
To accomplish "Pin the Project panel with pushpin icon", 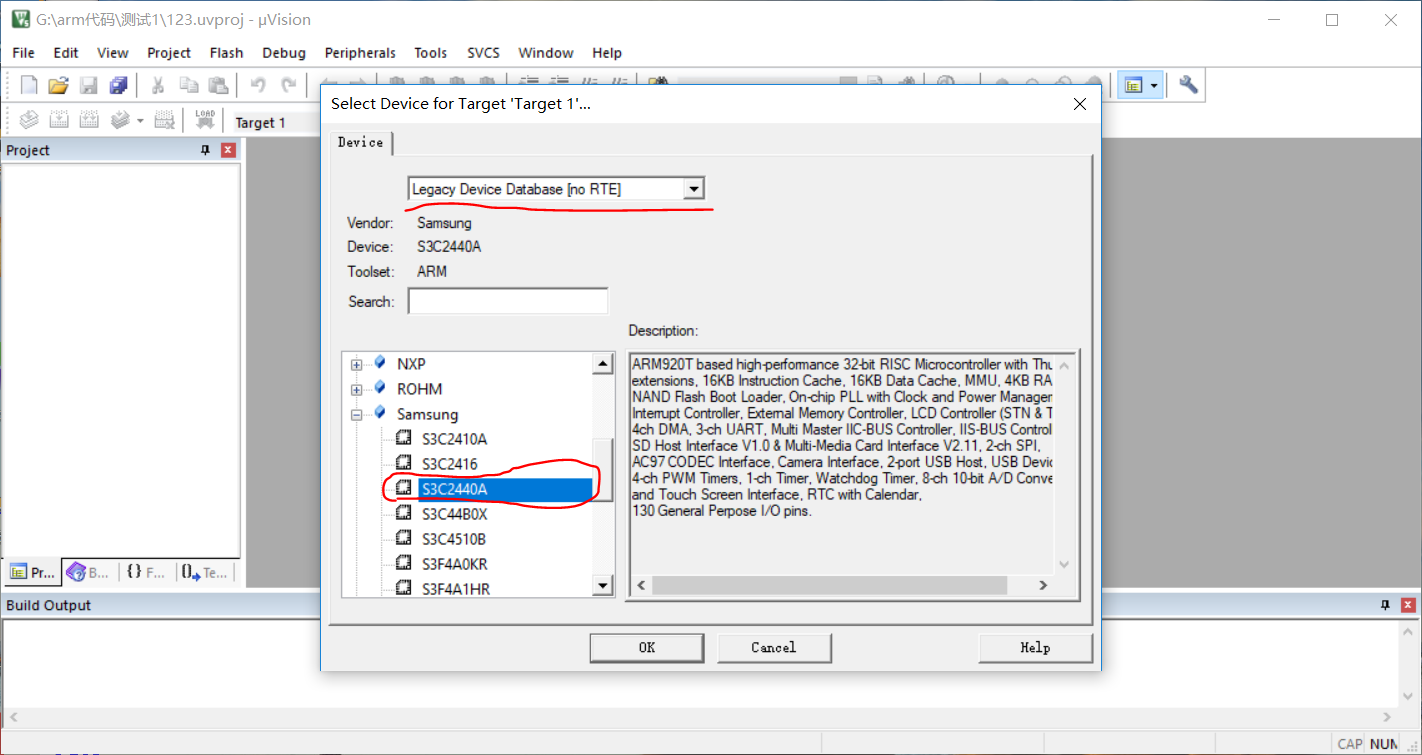I will click(206, 150).
